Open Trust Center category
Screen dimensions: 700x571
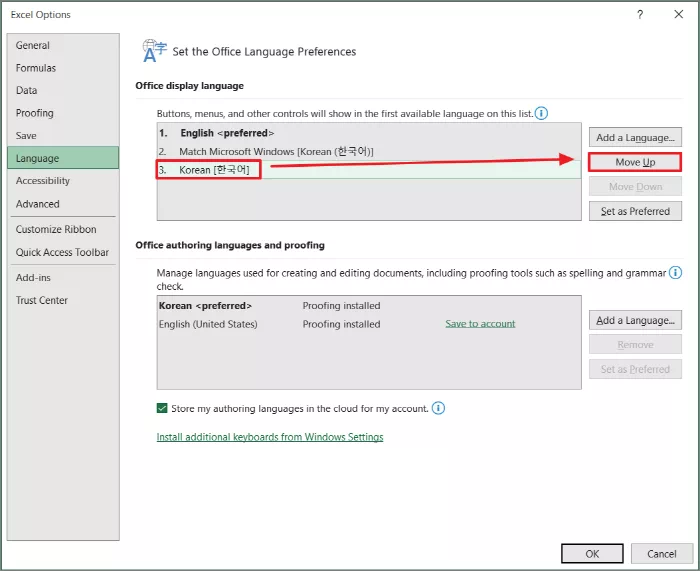(x=63, y=300)
